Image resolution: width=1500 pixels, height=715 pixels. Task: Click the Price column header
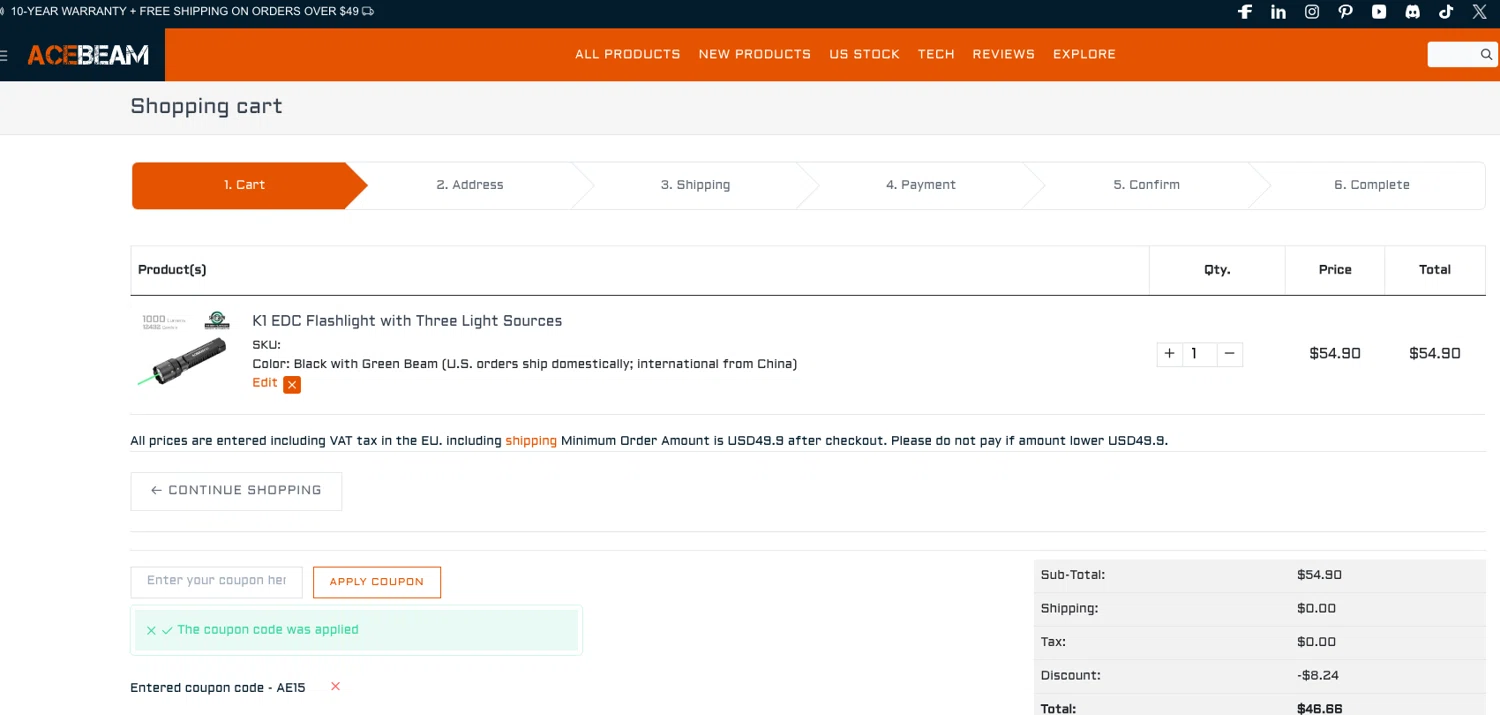[1335, 270]
